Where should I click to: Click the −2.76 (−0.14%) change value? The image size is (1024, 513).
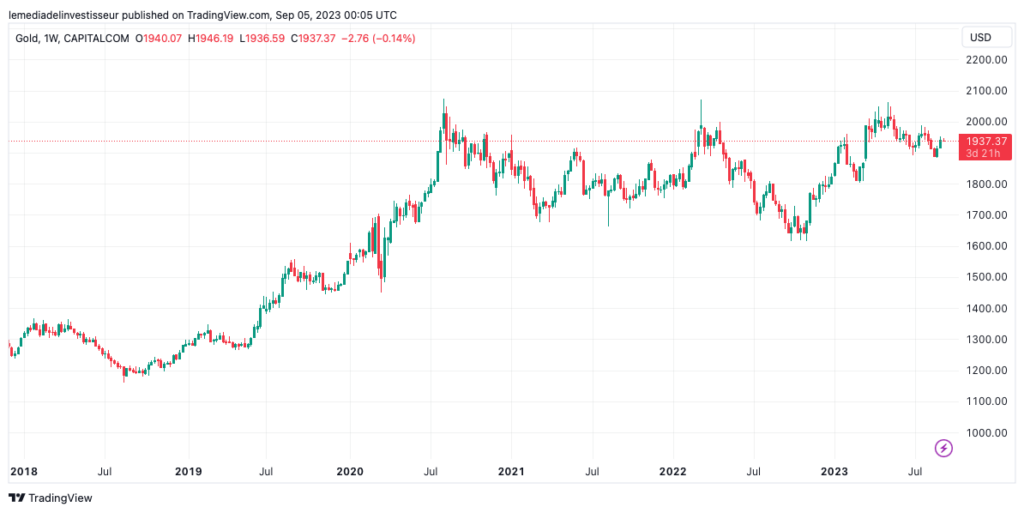pos(381,38)
